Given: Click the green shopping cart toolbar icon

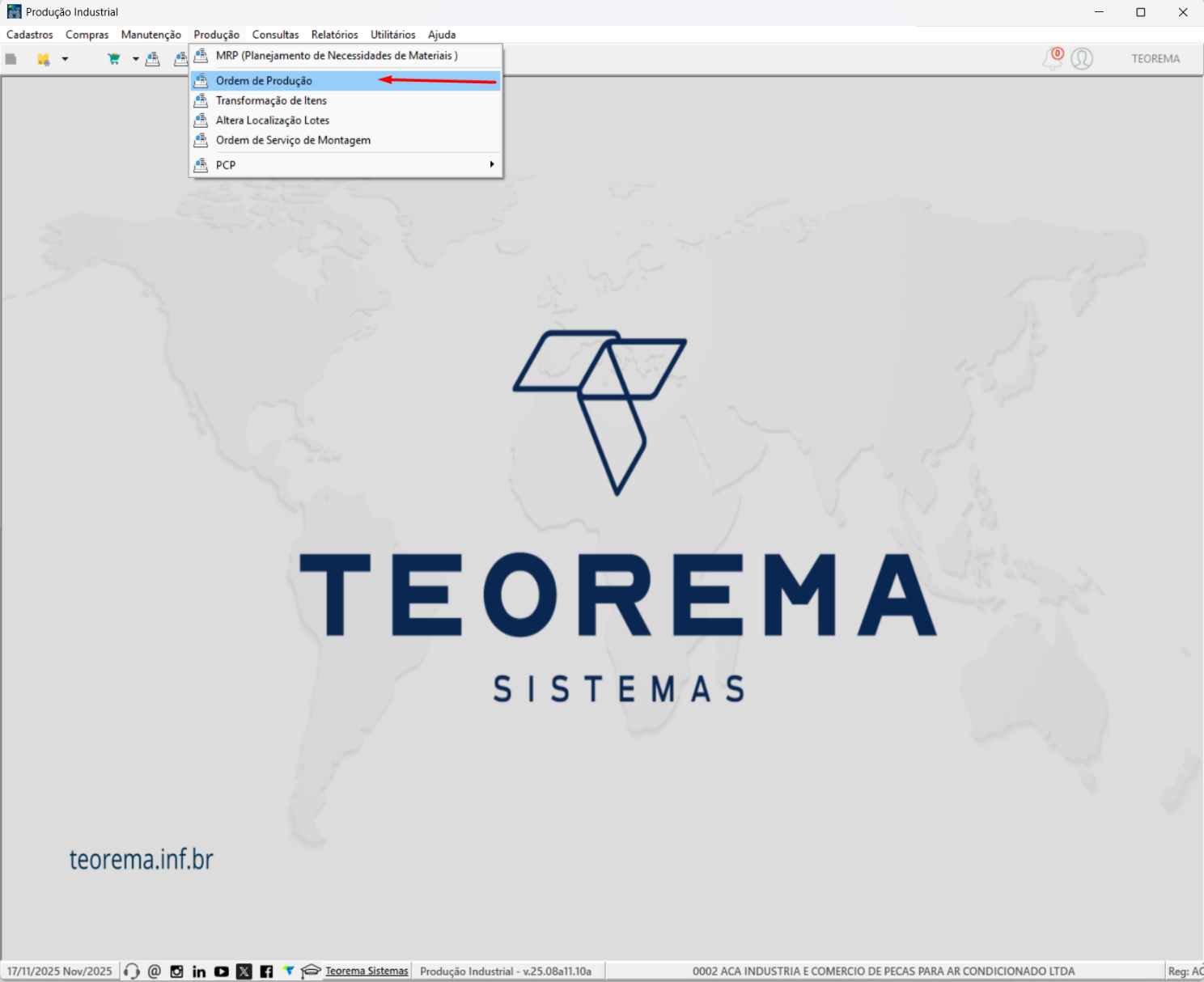Looking at the screenshot, I should pos(113,58).
